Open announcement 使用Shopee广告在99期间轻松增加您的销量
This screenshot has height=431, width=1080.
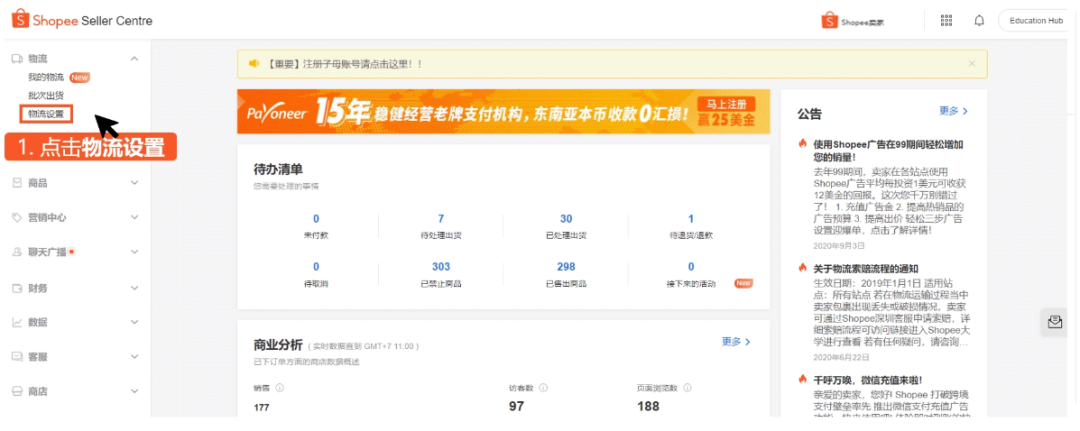888,150
